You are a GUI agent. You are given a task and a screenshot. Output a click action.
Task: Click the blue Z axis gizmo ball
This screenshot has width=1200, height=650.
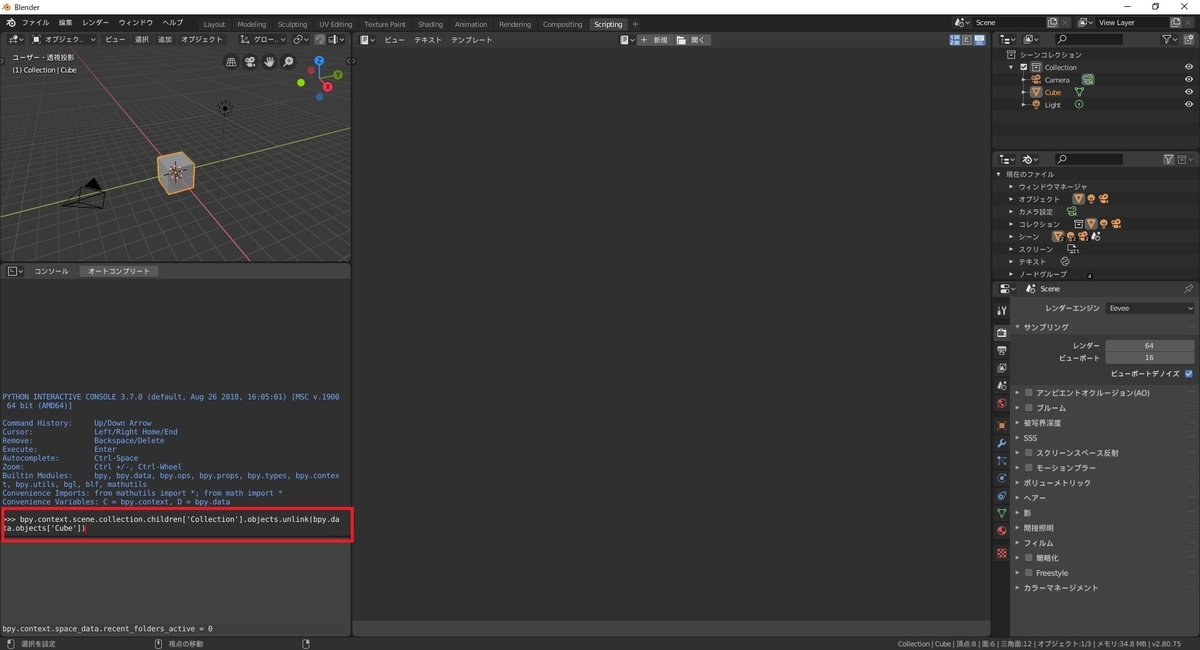point(319,61)
